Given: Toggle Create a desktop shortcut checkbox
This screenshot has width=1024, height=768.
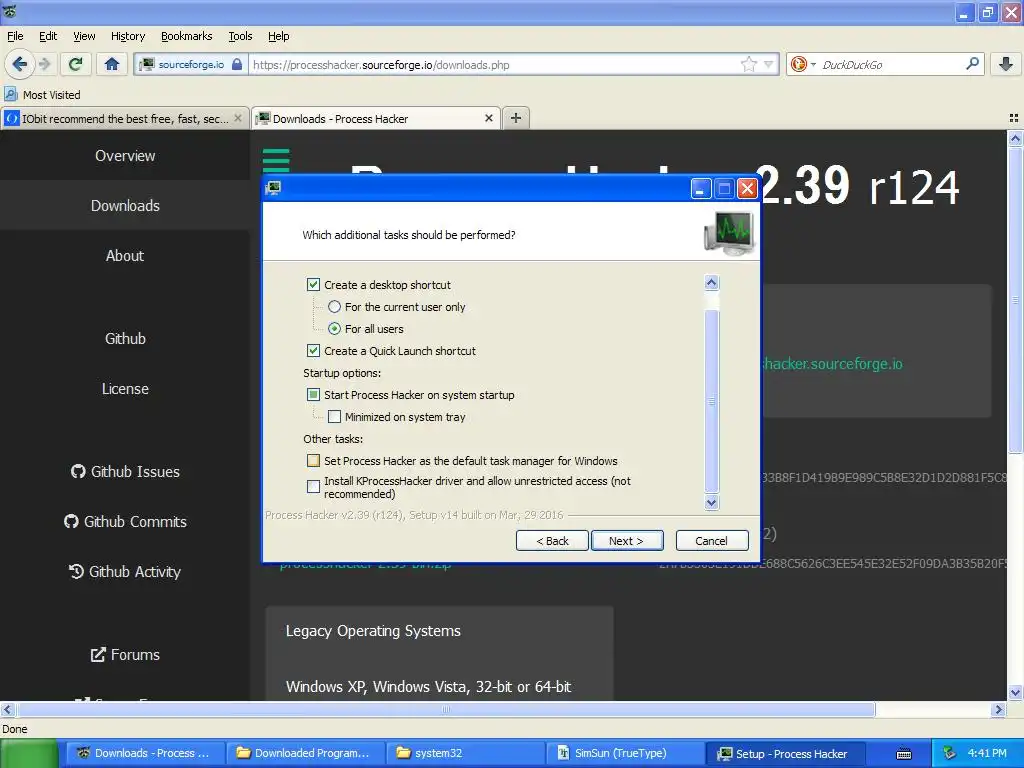Looking at the screenshot, I should [x=313, y=285].
